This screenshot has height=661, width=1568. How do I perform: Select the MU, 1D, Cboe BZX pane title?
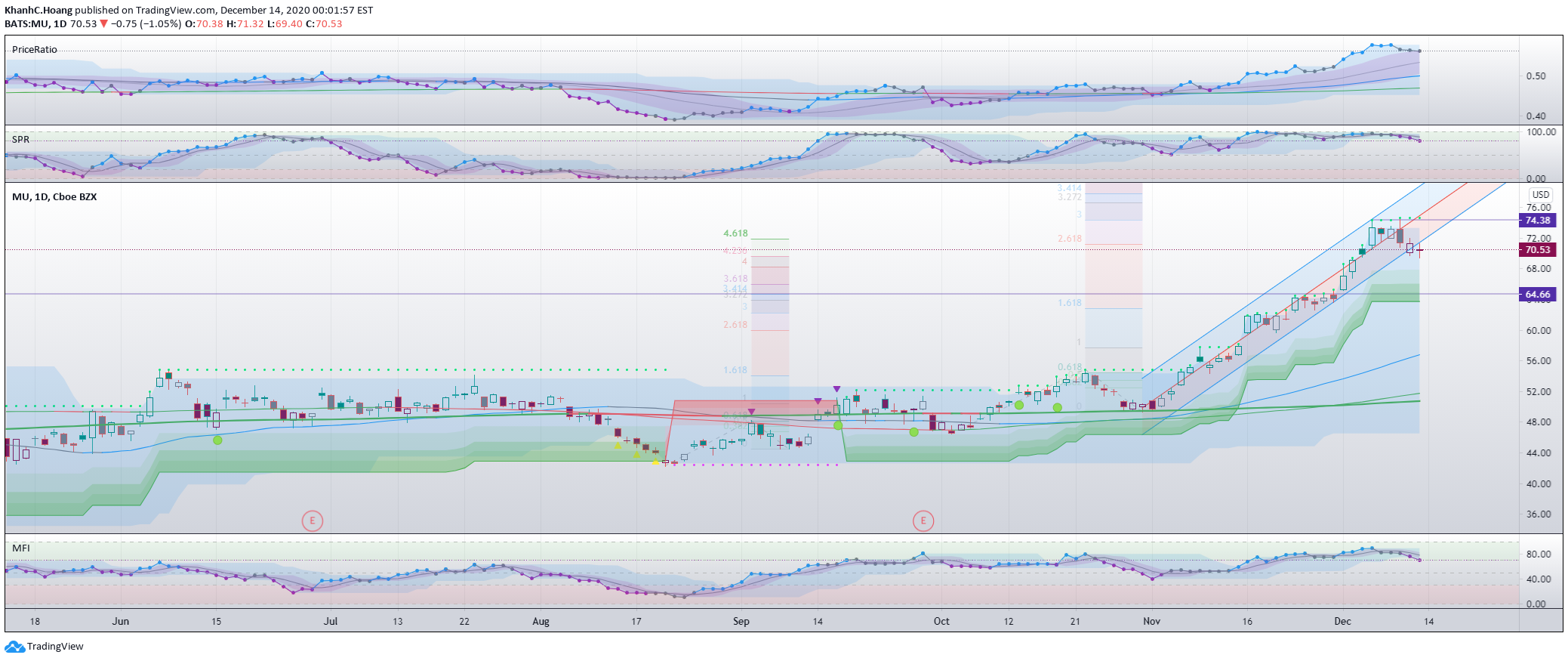(54, 197)
